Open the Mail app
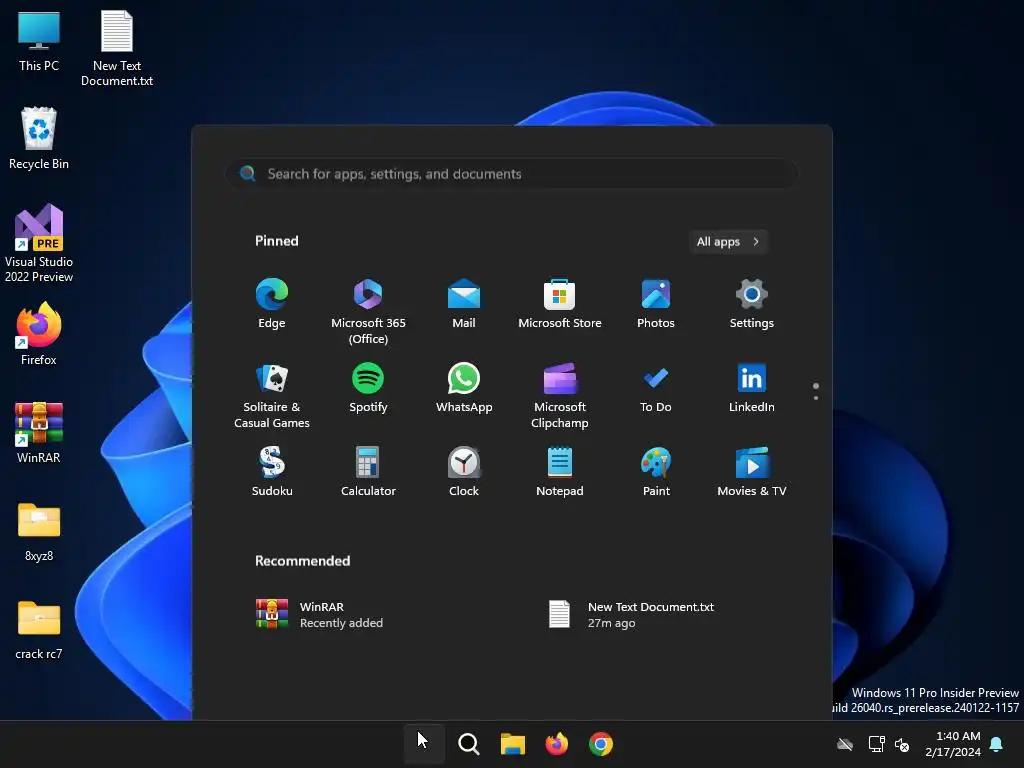Viewport: 1024px width, 768px height. click(x=464, y=304)
